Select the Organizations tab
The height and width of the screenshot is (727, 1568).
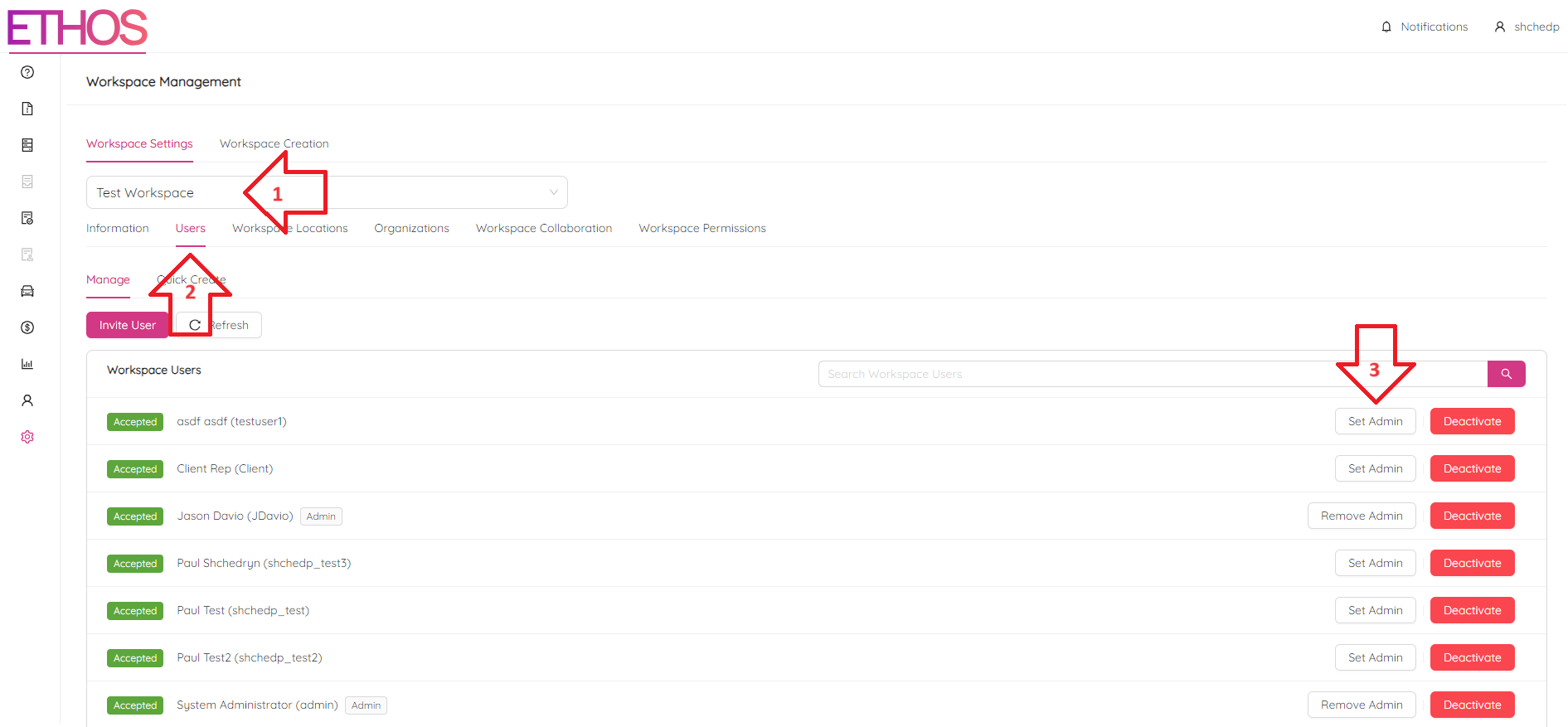click(411, 228)
